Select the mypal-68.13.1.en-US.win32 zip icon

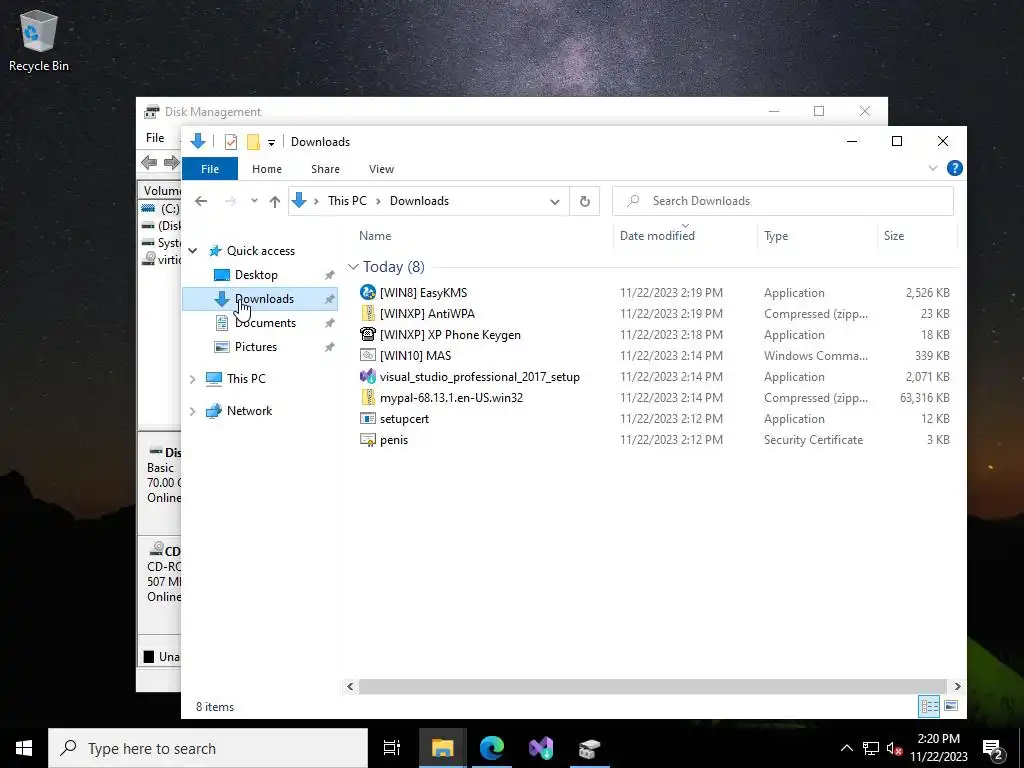point(368,398)
